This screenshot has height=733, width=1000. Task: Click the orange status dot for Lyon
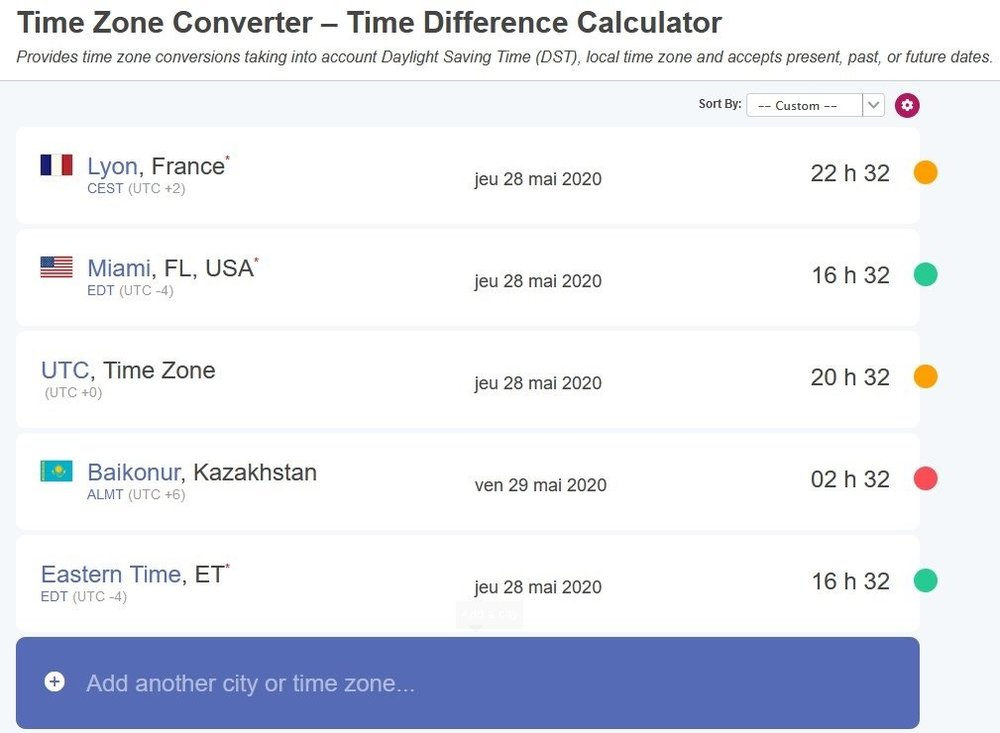[926, 173]
